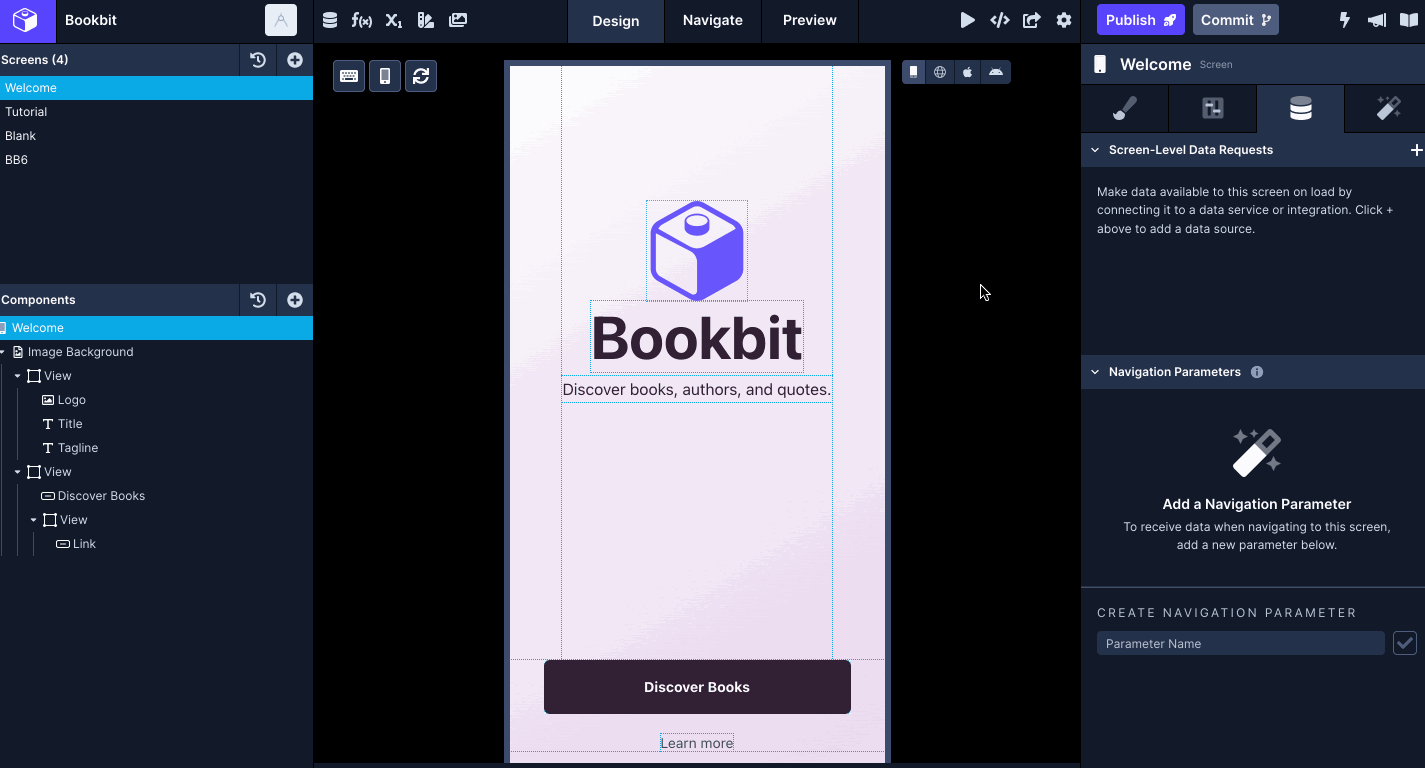
Task: Switch to the Preview tab
Action: pos(809,21)
